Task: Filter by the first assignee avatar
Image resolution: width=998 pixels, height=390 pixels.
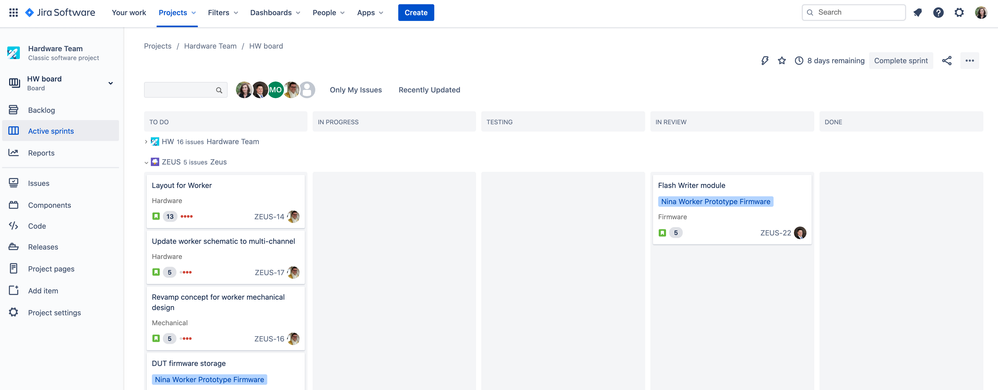Action: pos(244,90)
